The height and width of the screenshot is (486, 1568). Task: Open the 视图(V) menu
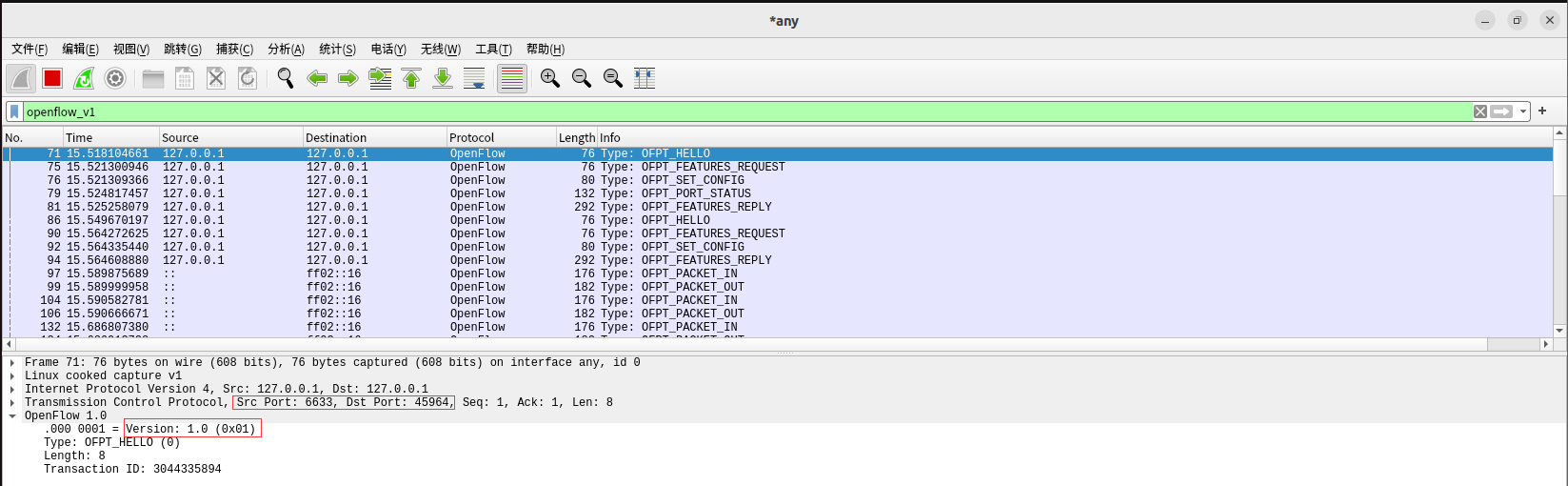click(x=131, y=49)
